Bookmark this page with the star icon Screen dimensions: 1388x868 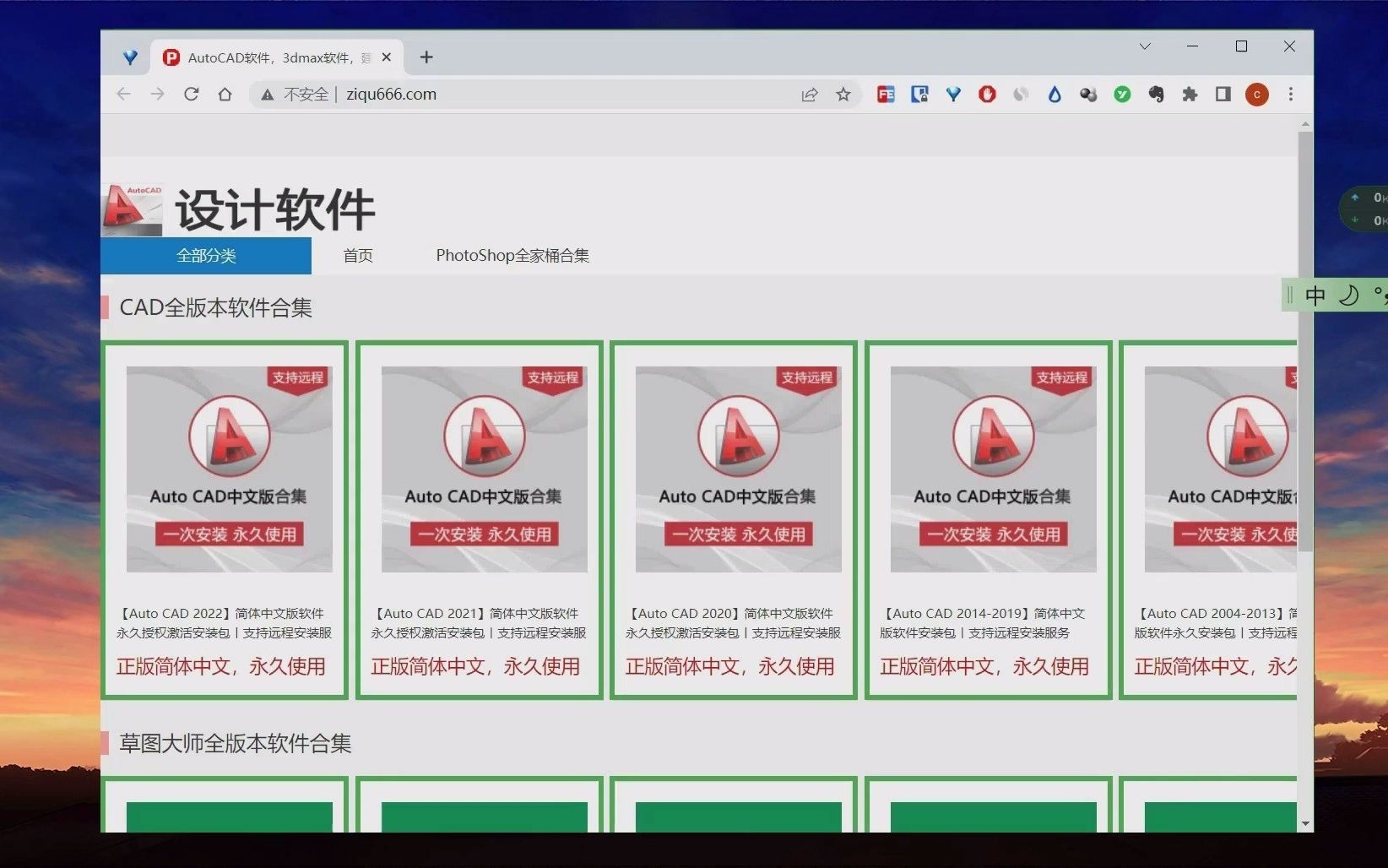click(x=843, y=95)
